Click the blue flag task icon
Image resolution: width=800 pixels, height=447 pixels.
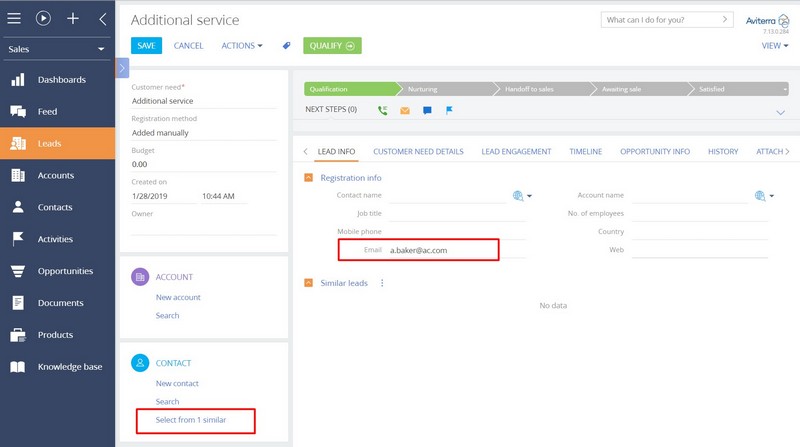(x=449, y=110)
